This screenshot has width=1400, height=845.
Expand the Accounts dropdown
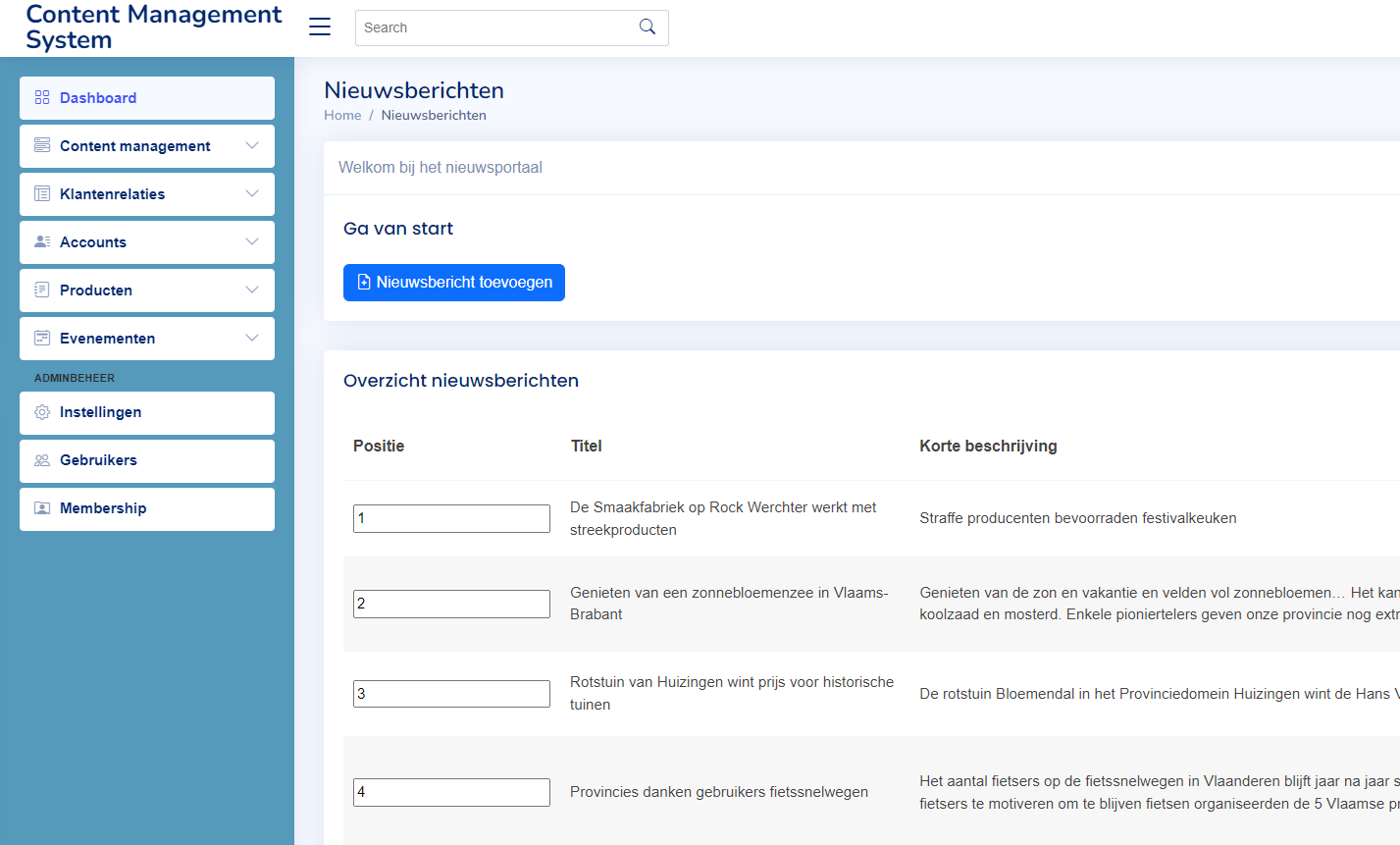[x=253, y=241]
